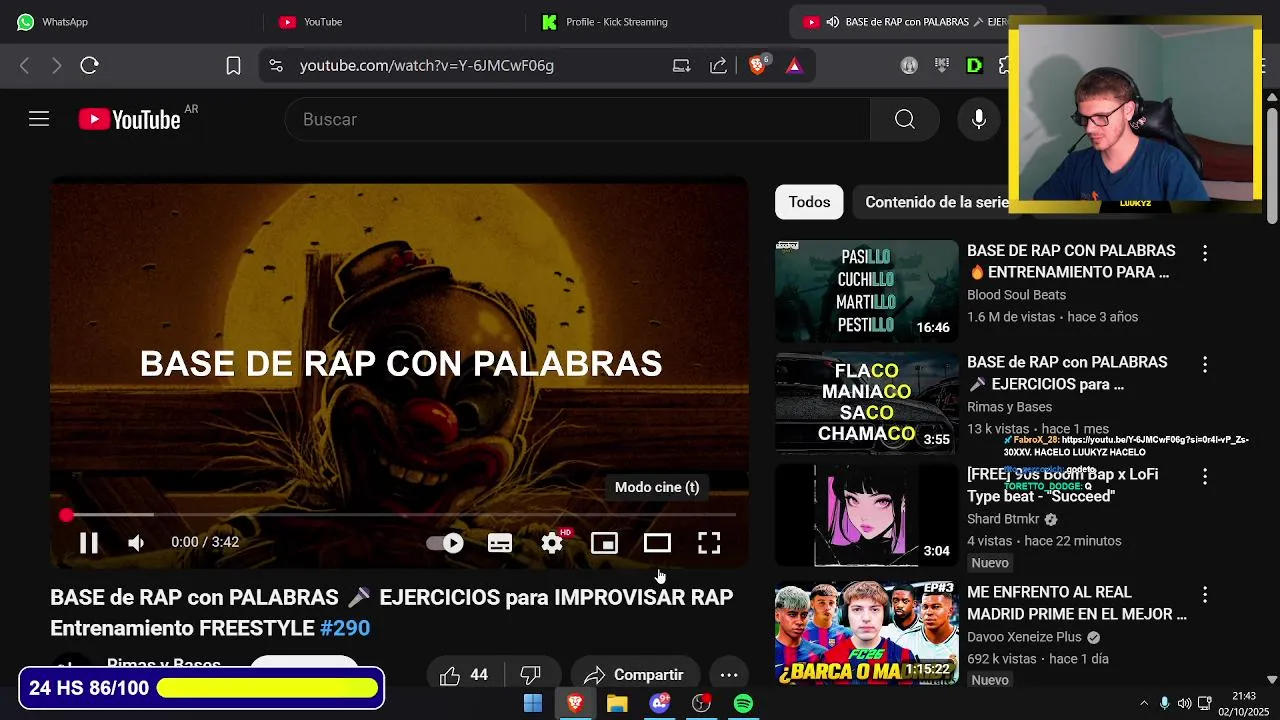Open the player settings gear
The width and height of the screenshot is (1280, 720).
pos(552,543)
